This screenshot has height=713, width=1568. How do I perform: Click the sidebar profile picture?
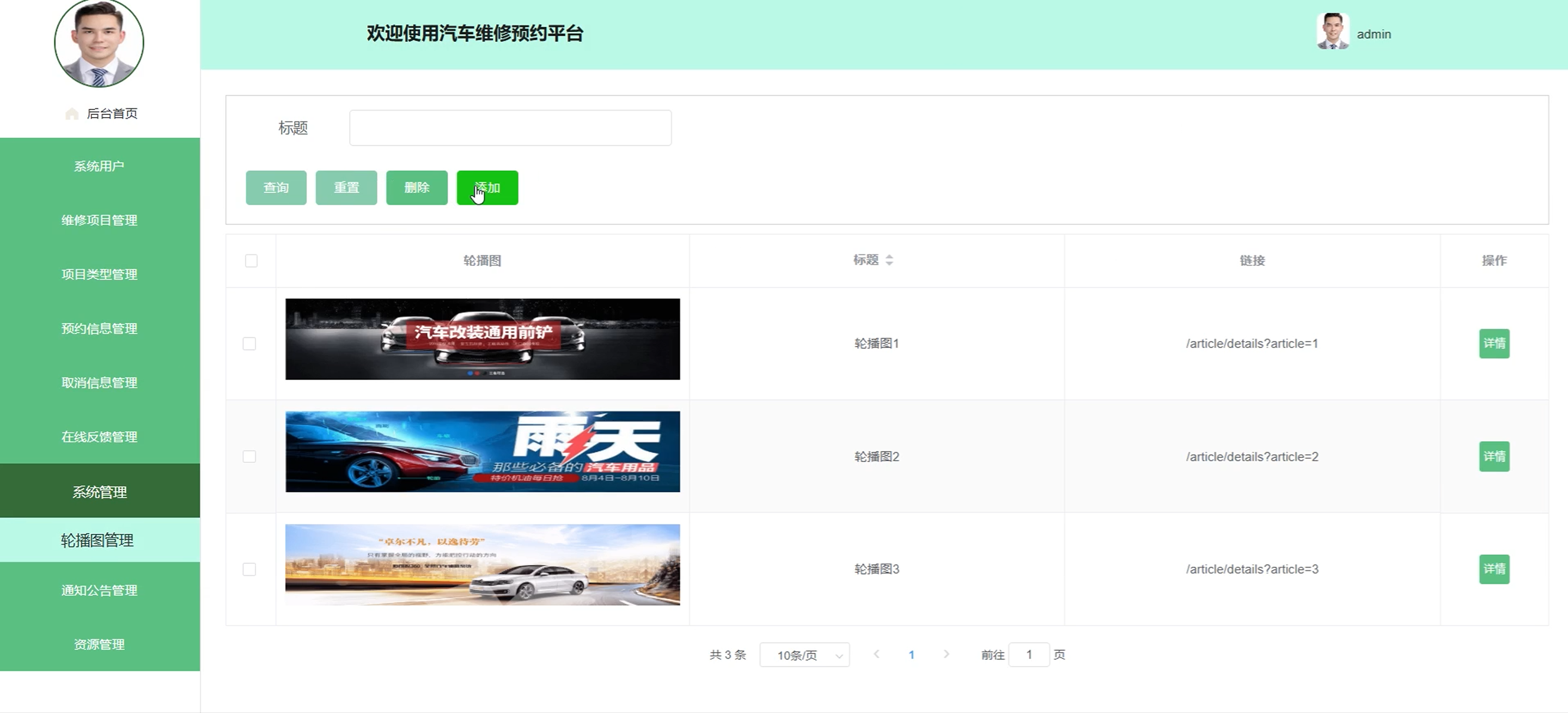[99, 42]
